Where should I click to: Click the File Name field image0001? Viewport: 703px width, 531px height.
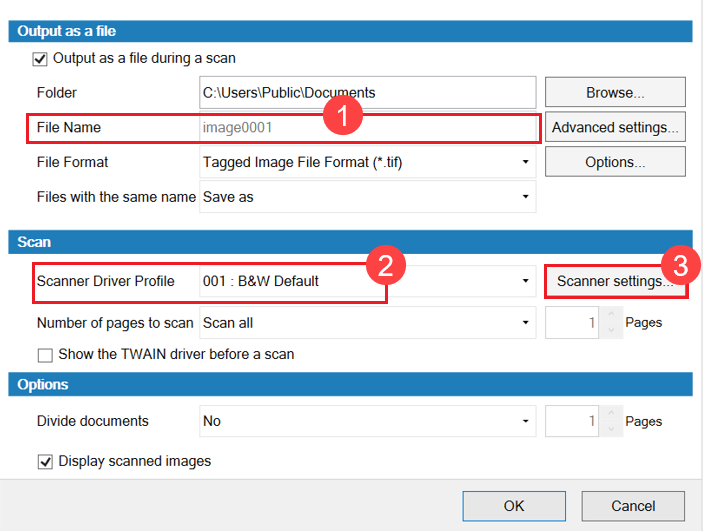click(x=368, y=127)
